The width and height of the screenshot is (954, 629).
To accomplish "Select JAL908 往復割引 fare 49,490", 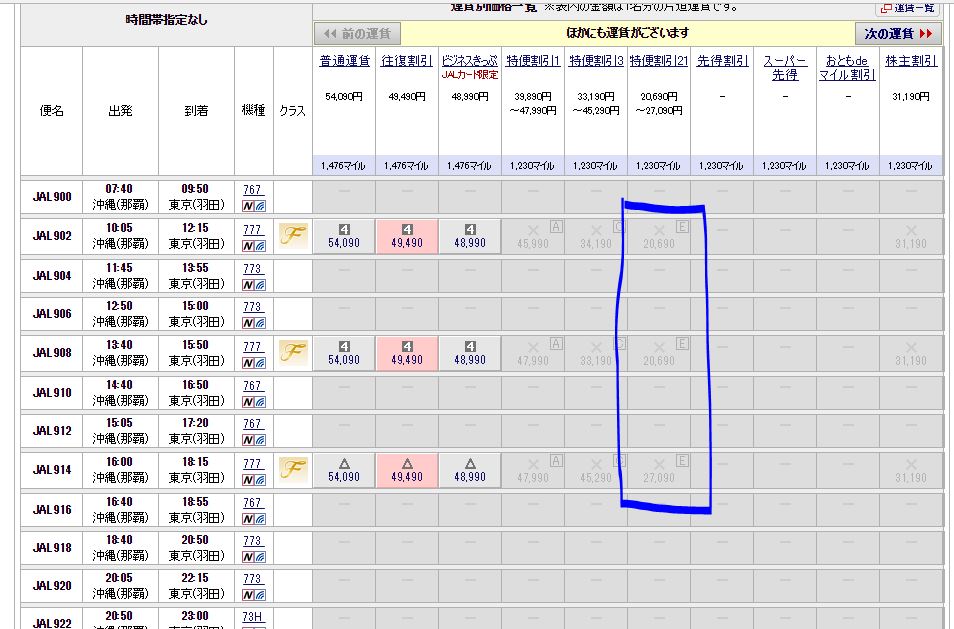I will tap(407, 353).
